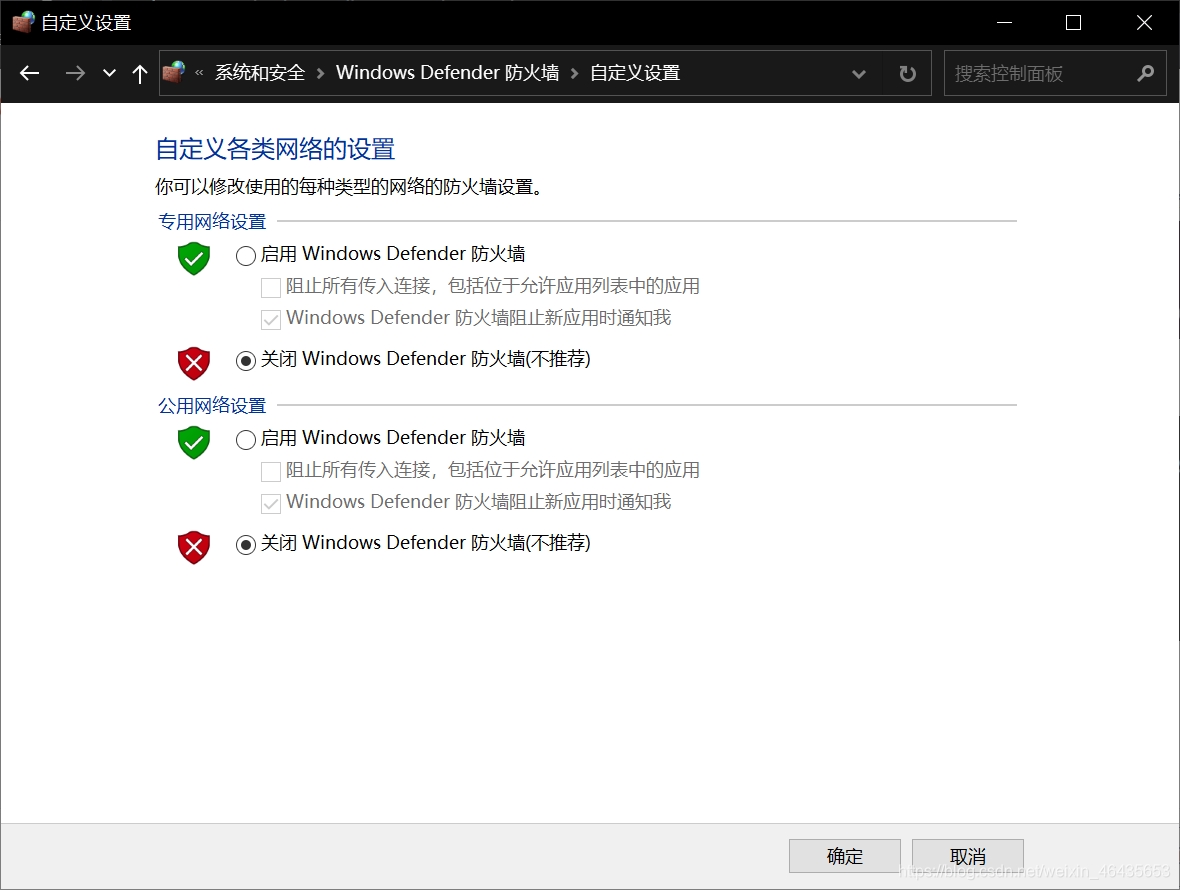The image size is (1180, 890).
Task: Click the forward navigation arrow
Action: tap(75, 73)
